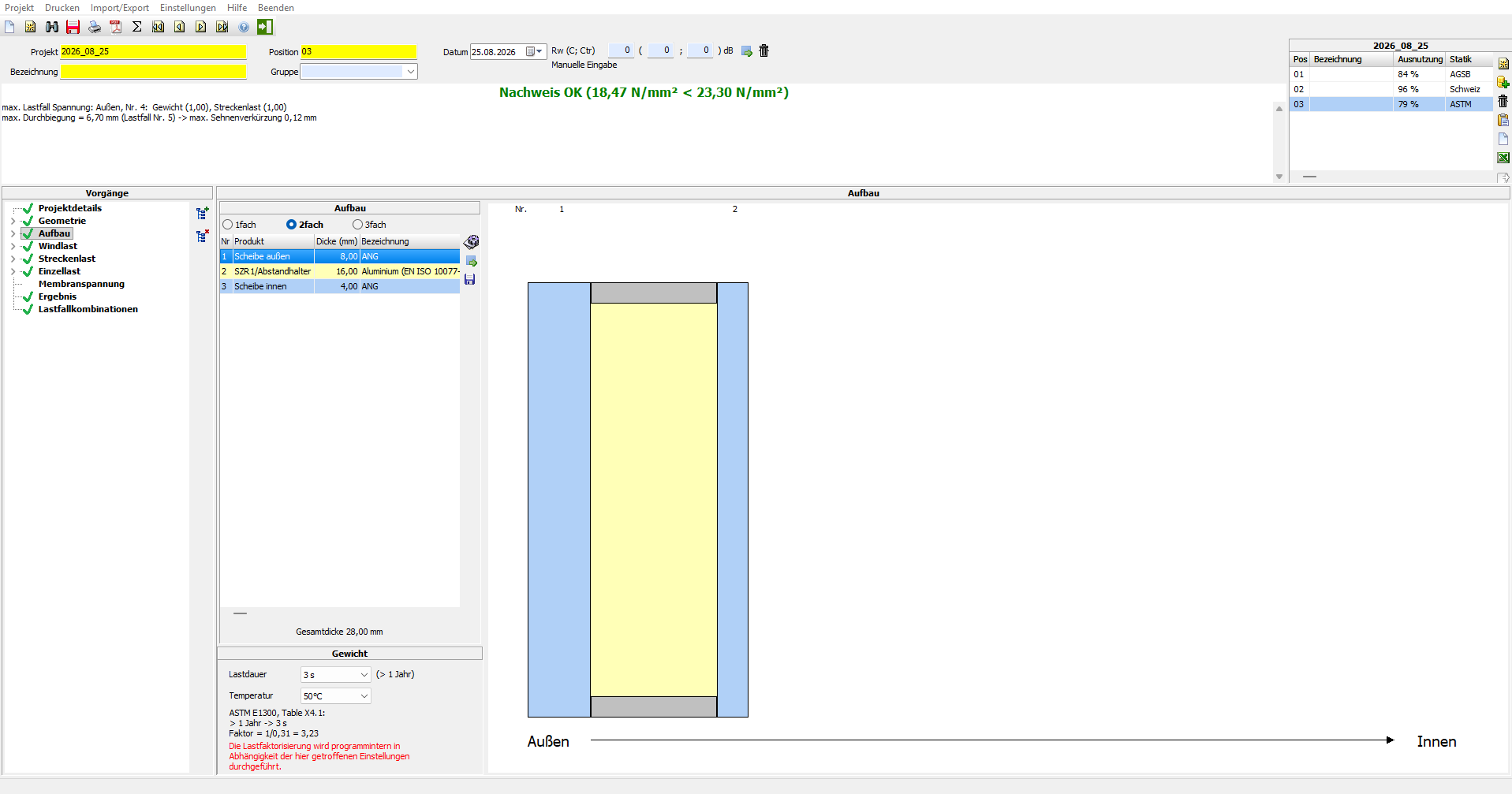This screenshot has width=1512, height=794.
Task: Click the Ausnutzung column header
Action: [x=1419, y=59]
